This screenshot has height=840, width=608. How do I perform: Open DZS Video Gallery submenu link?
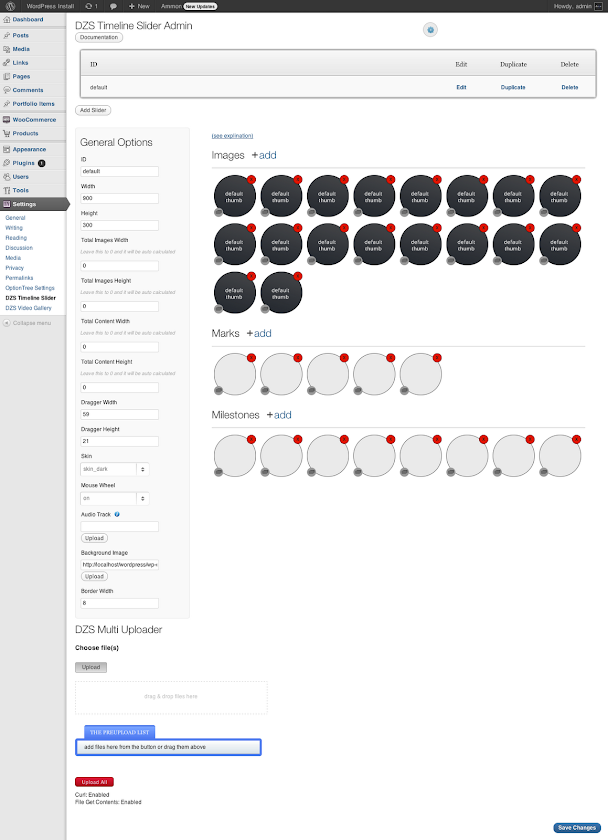coord(28,308)
